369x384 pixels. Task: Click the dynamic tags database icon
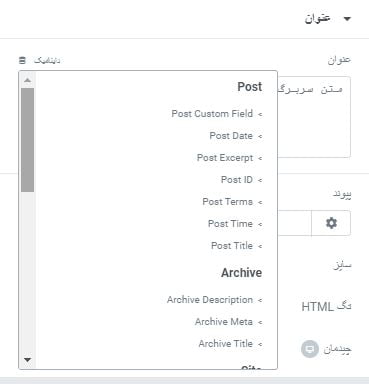pos(22,60)
